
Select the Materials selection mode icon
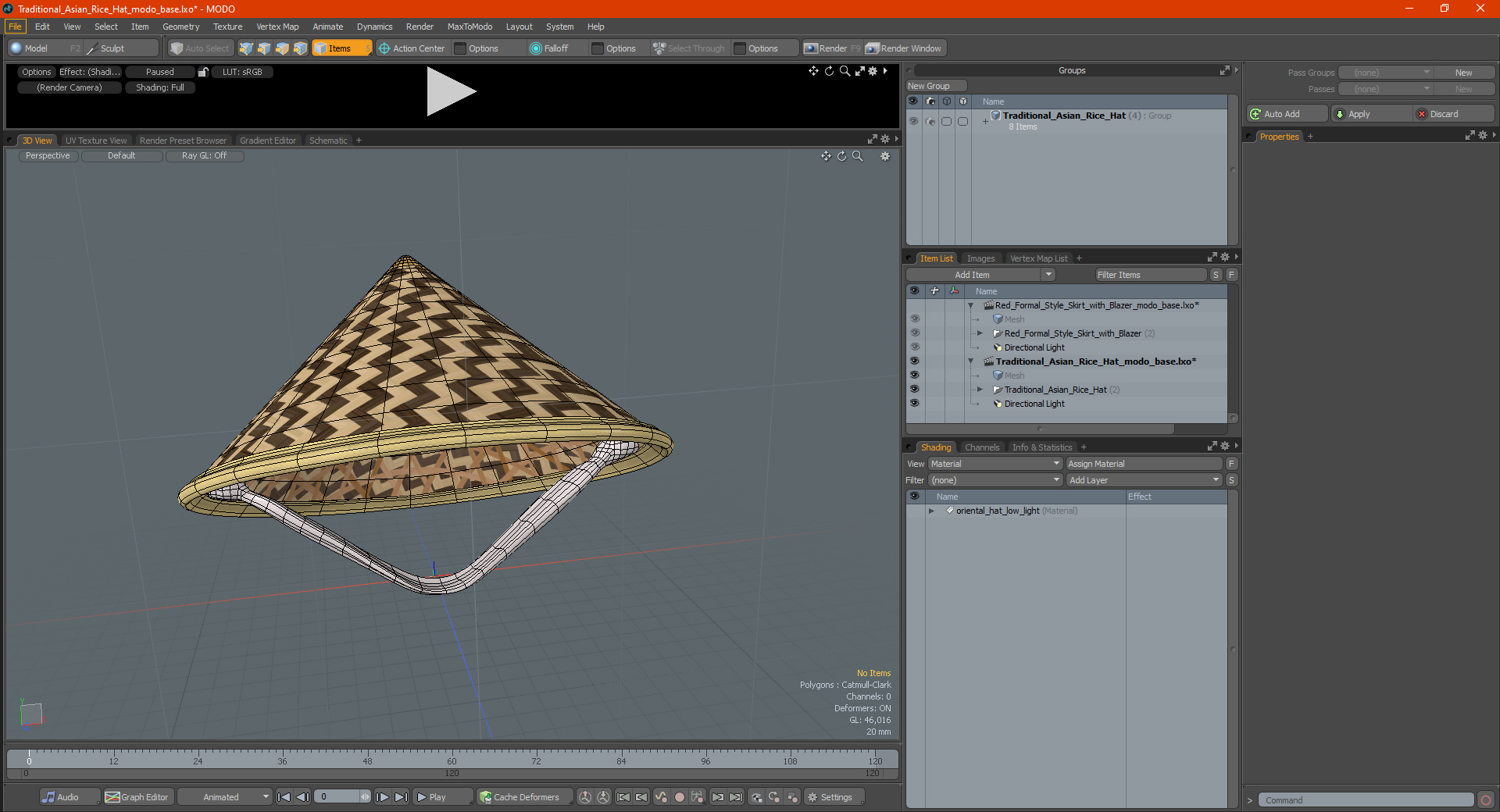coord(300,48)
